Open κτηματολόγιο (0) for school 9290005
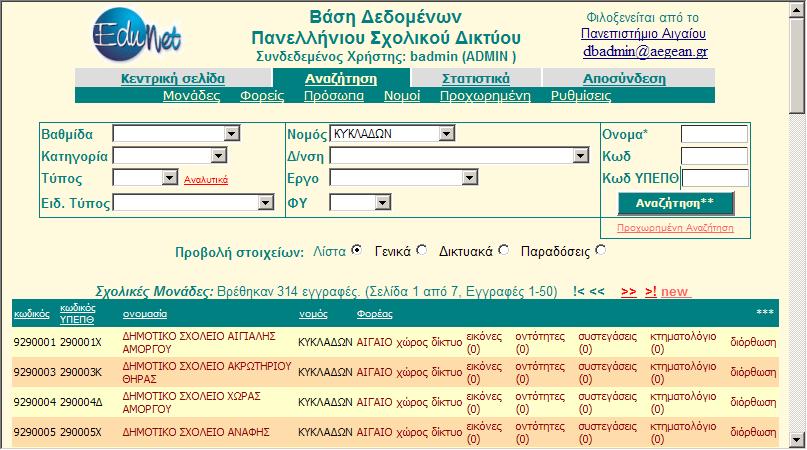Image resolution: width=807 pixels, height=450 pixels. pyautogui.click(x=683, y=432)
